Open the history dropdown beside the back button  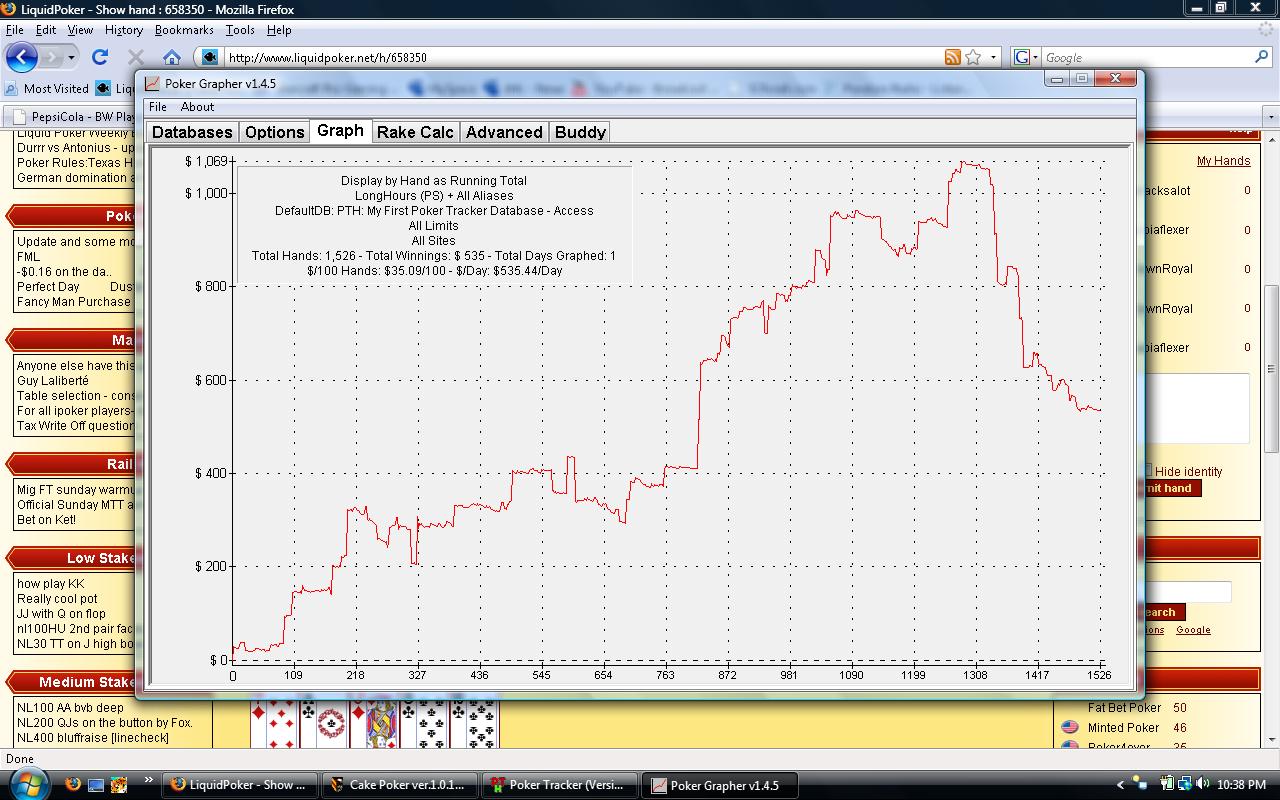(71, 58)
